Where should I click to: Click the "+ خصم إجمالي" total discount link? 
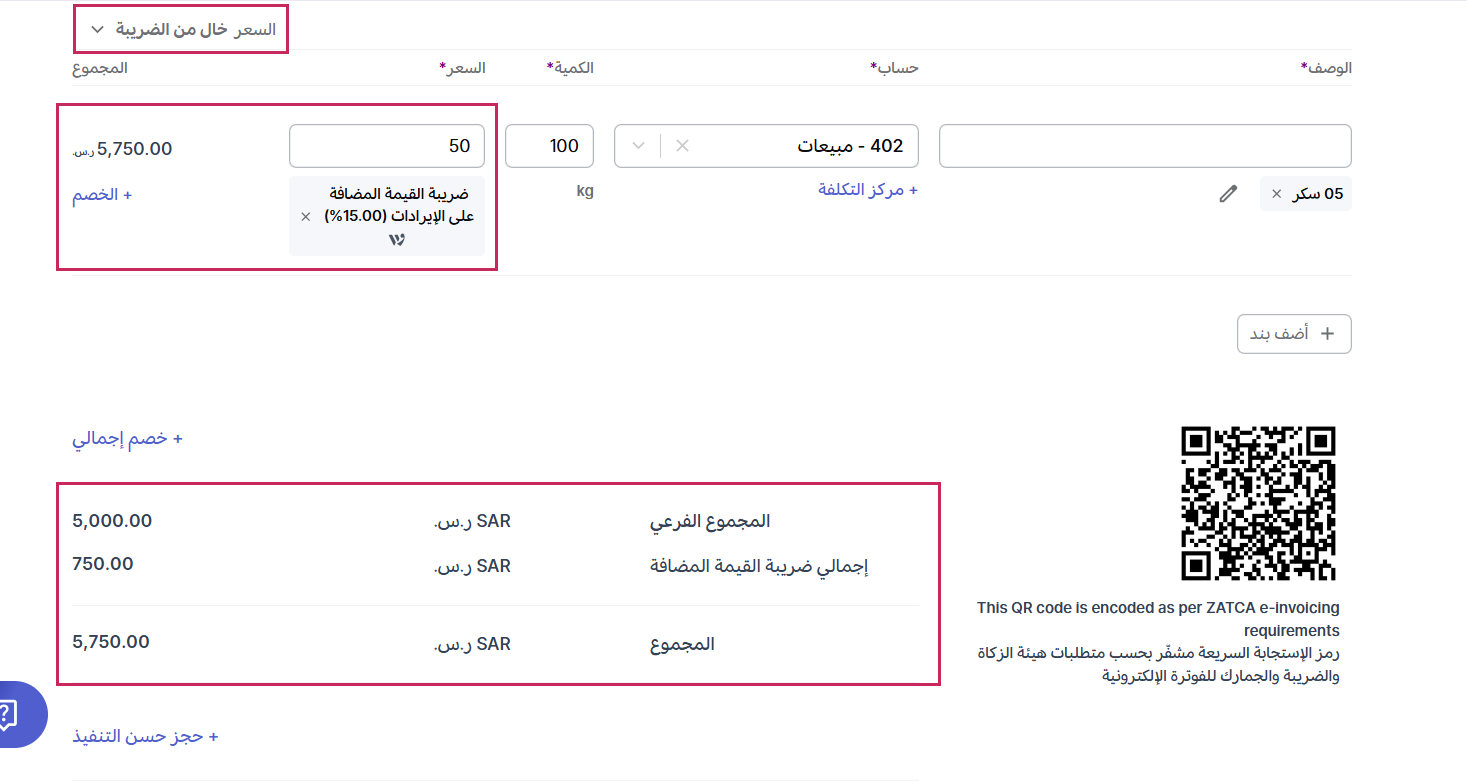(x=127, y=439)
